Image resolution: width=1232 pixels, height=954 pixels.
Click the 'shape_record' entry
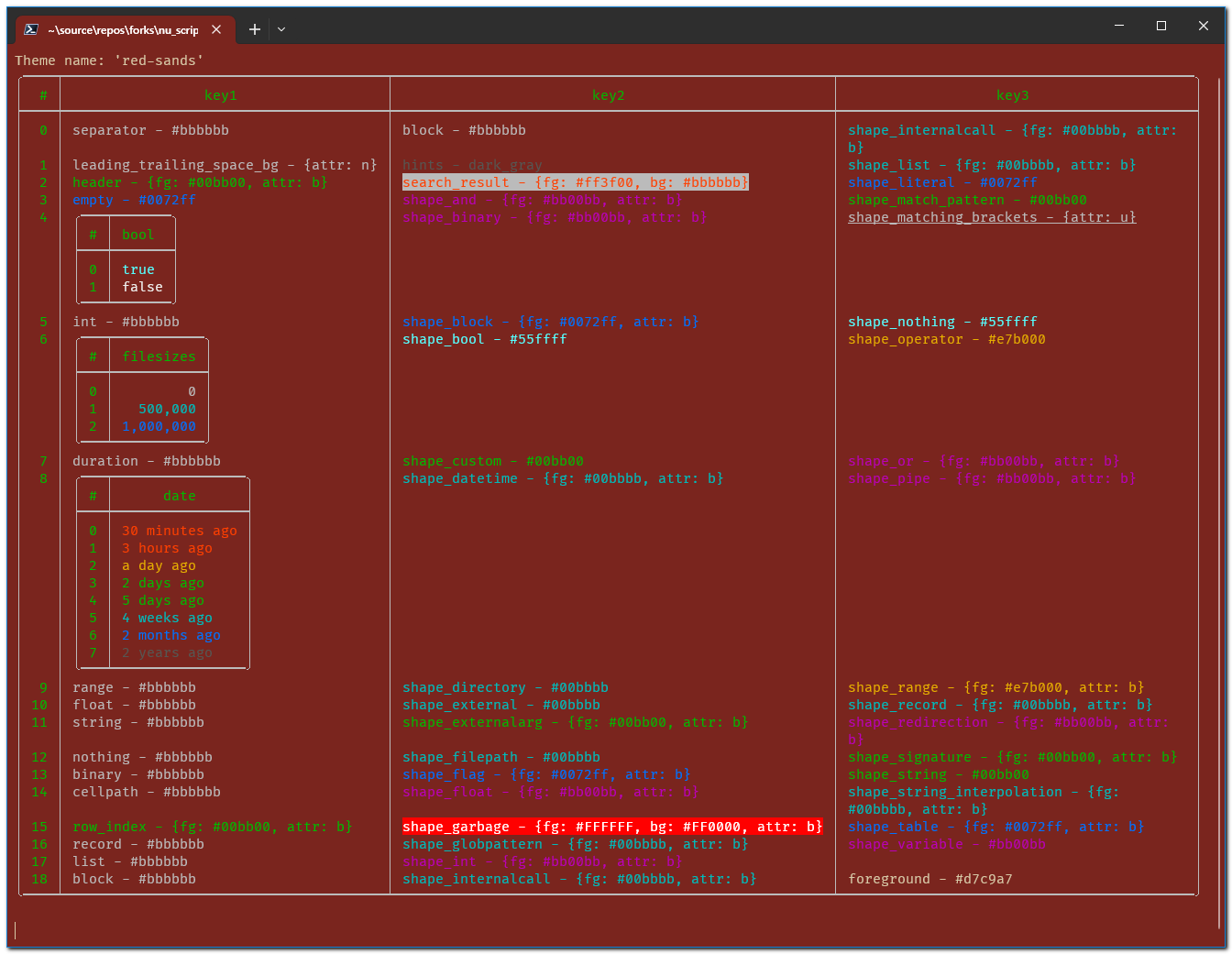1000,705
